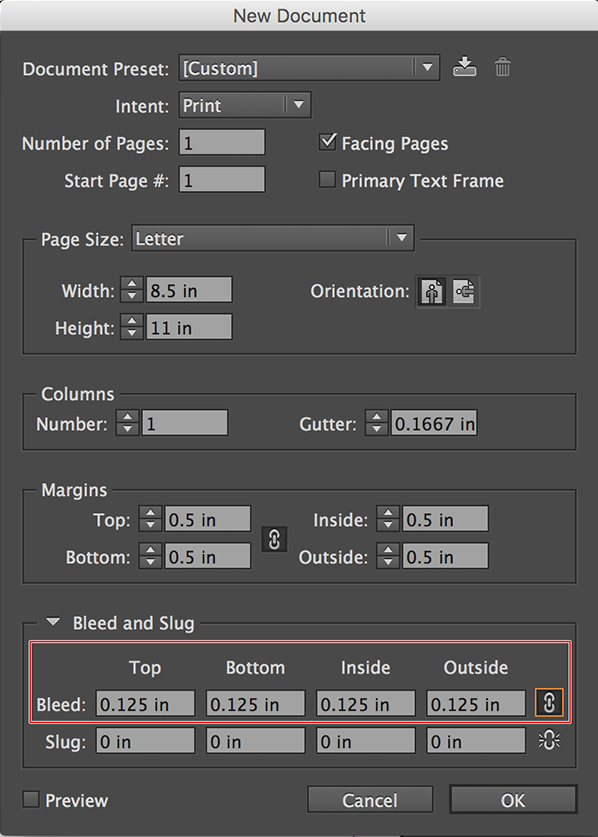Increase Inside margin stepper
This screenshot has width=598, height=837.
(x=388, y=513)
